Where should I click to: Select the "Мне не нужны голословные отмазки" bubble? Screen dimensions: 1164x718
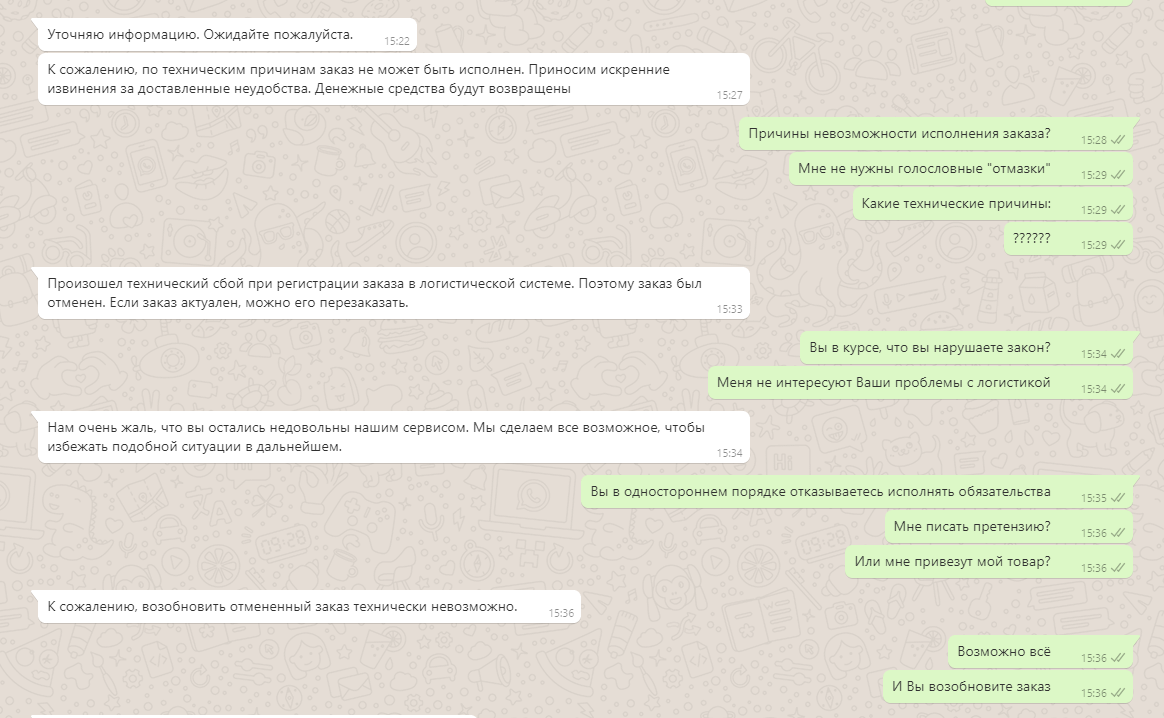tap(961, 169)
